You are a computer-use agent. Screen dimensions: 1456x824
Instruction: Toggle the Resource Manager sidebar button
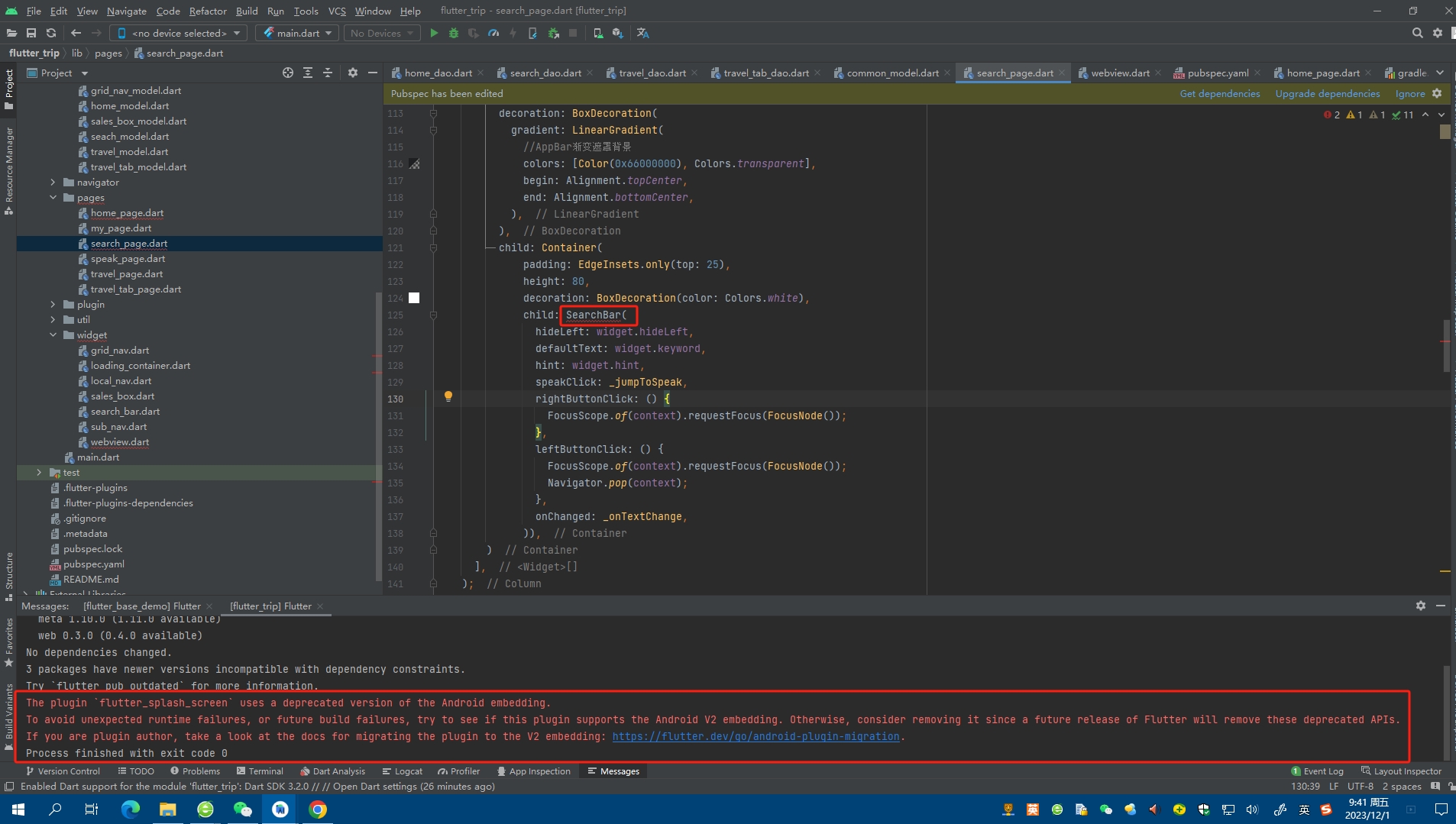tap(8, 171)
